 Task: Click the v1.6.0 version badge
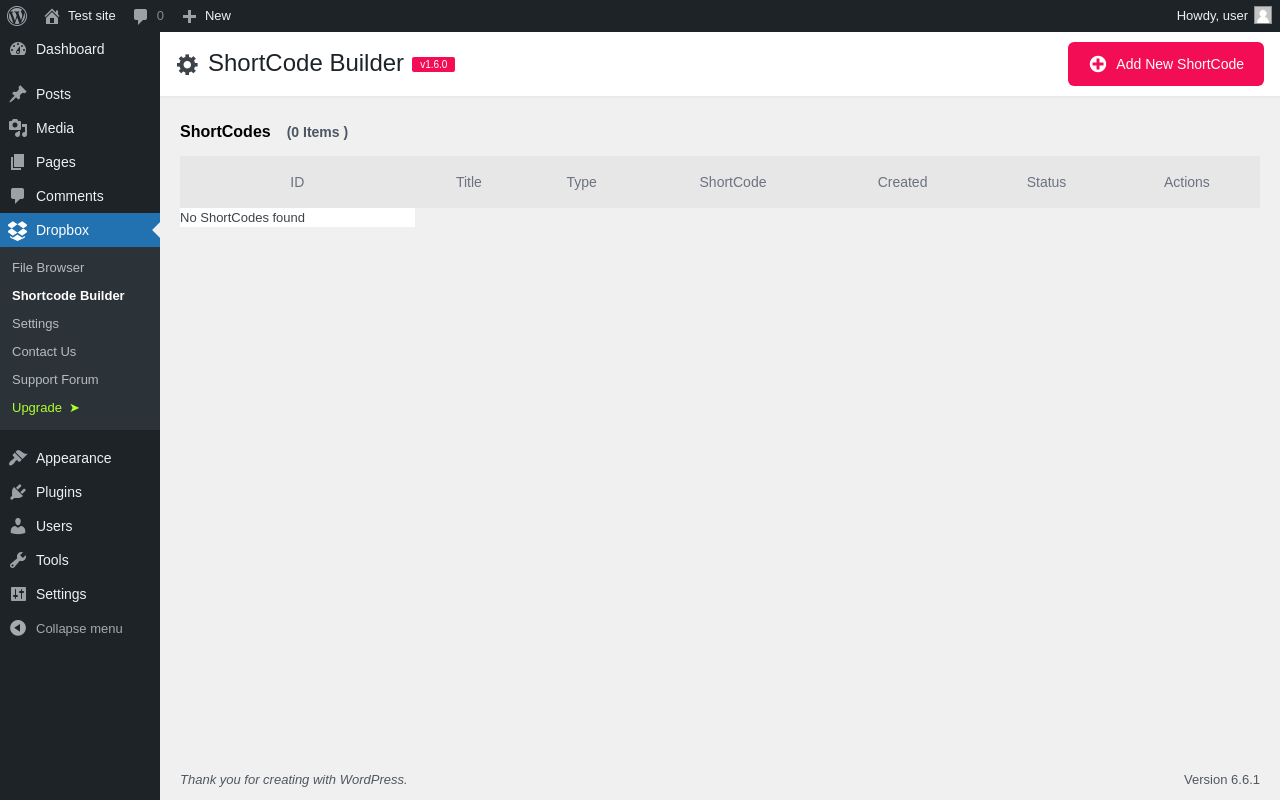433,64
